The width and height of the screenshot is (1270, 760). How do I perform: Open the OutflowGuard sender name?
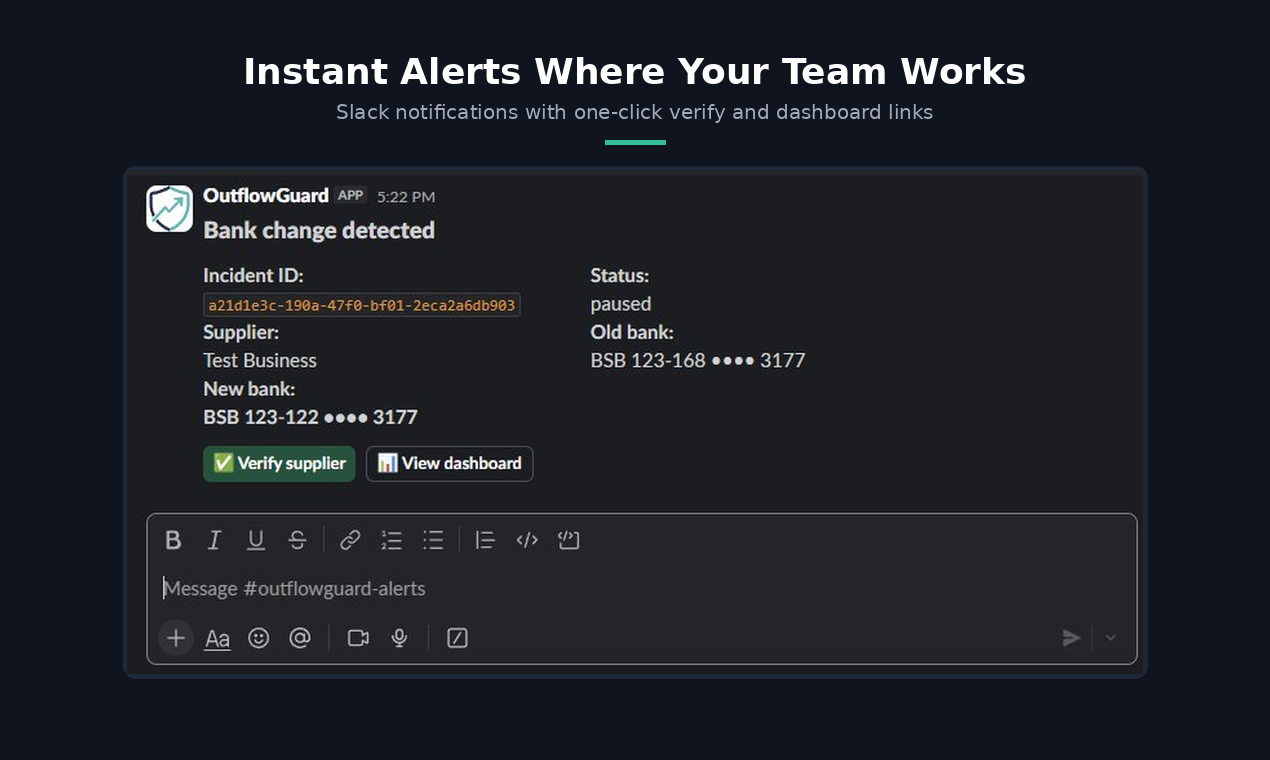coord(266,195)
